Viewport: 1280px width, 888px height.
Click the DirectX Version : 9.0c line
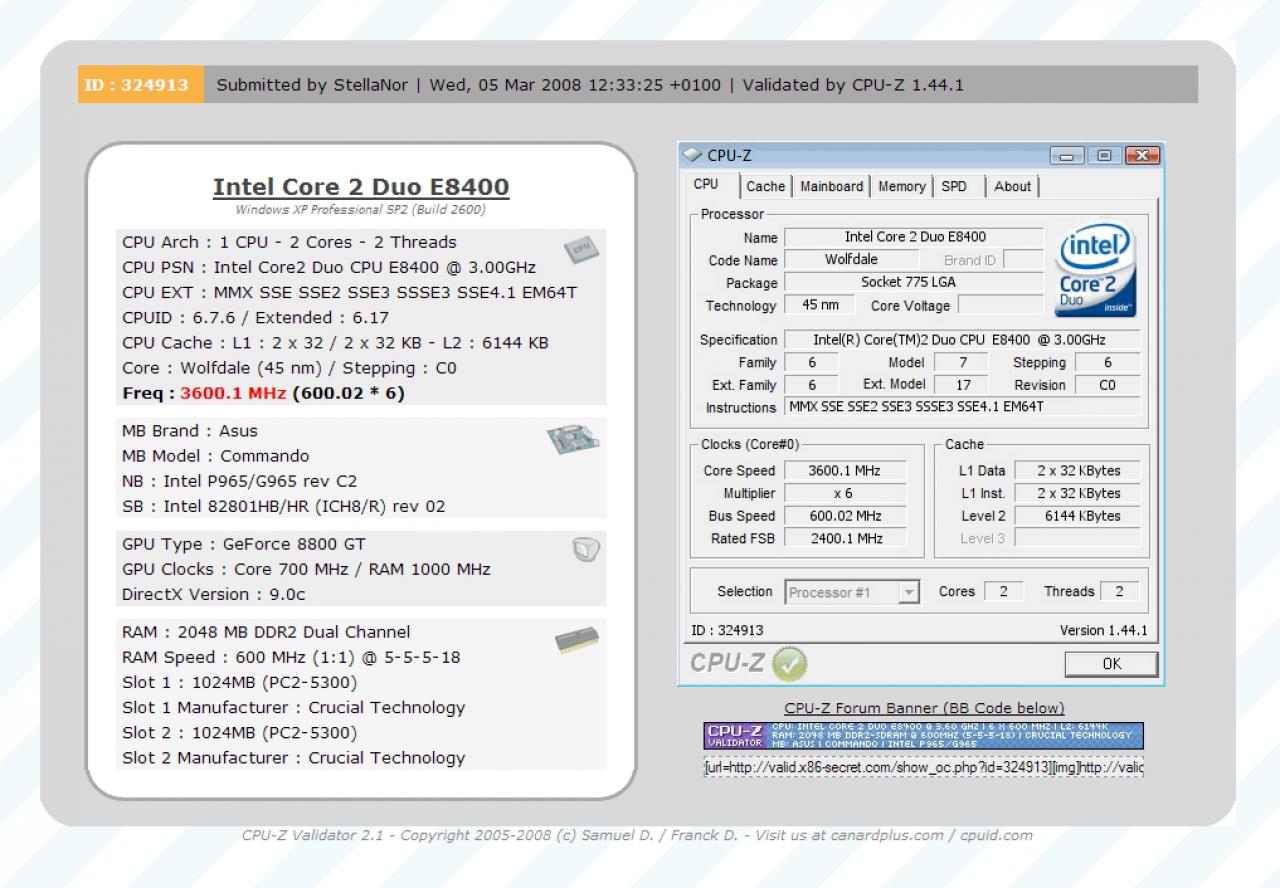coord(214,594)
